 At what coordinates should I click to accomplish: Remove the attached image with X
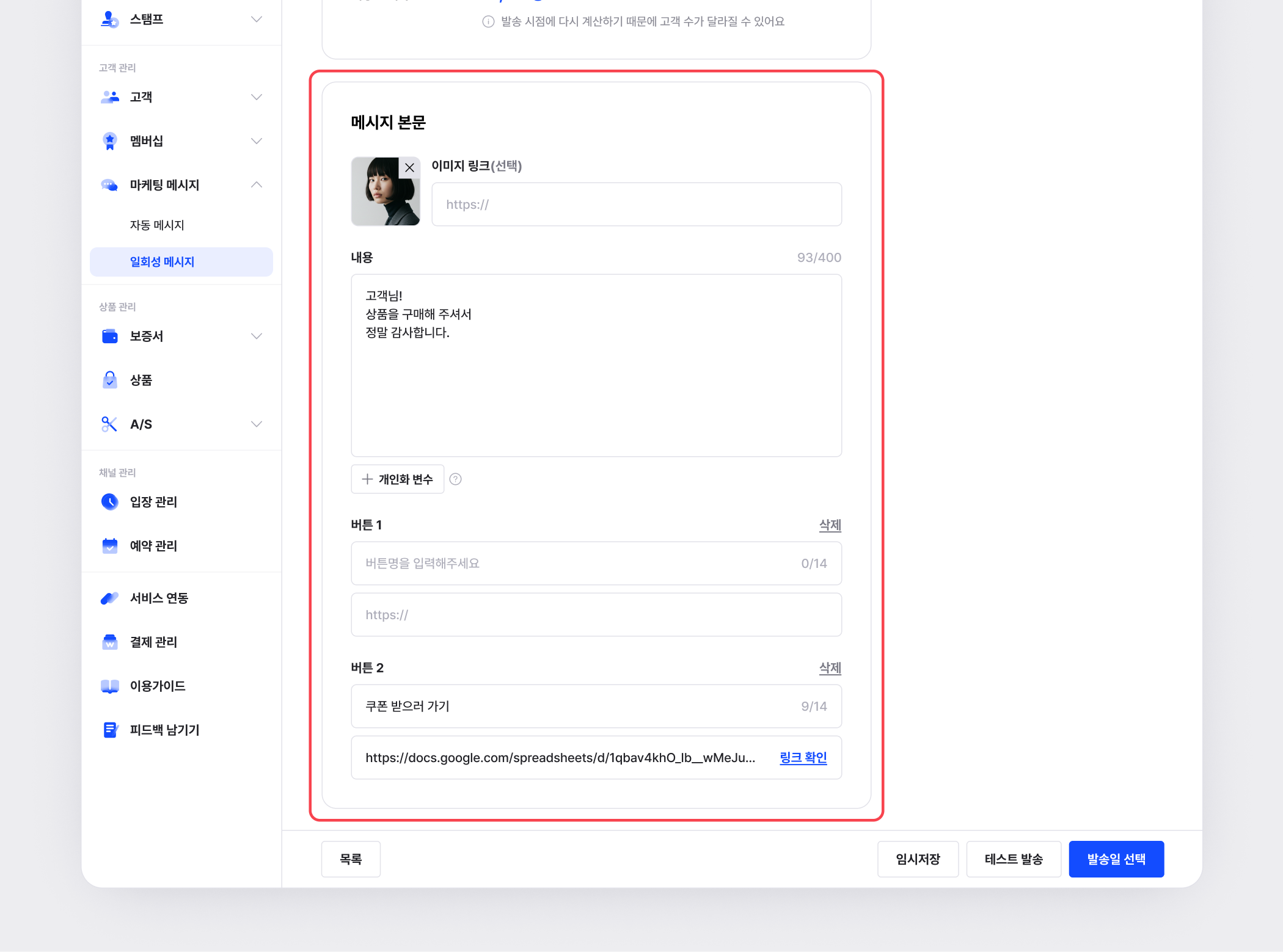click(x=409, y=168)
